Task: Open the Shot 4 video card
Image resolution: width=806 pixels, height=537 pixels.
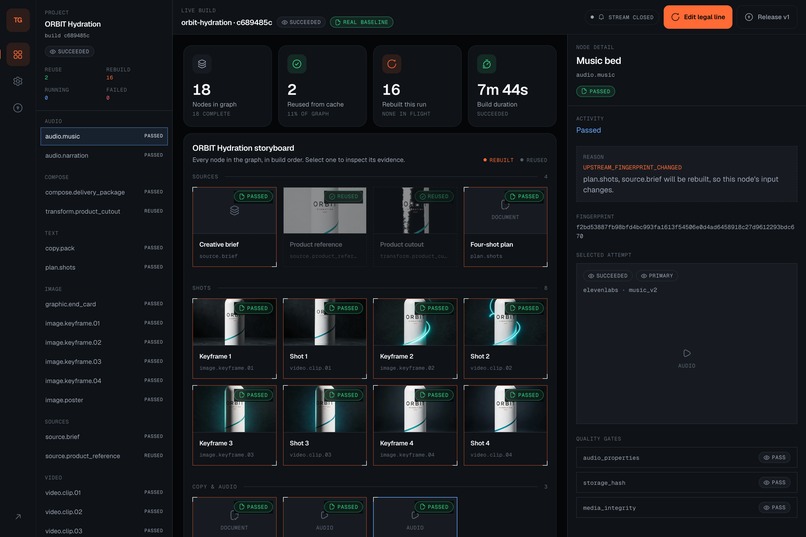Action: point(505,425)
